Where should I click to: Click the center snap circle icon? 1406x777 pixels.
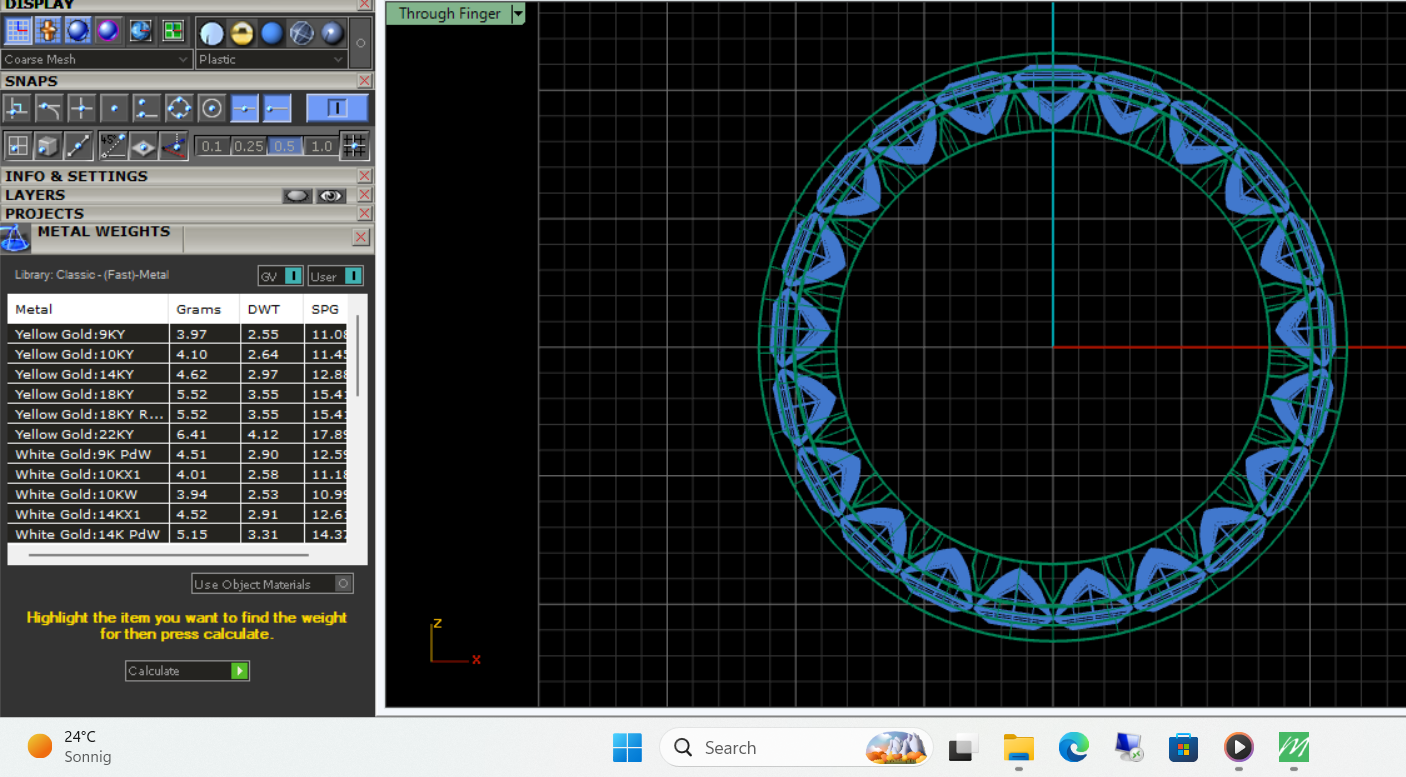point(211,108)
